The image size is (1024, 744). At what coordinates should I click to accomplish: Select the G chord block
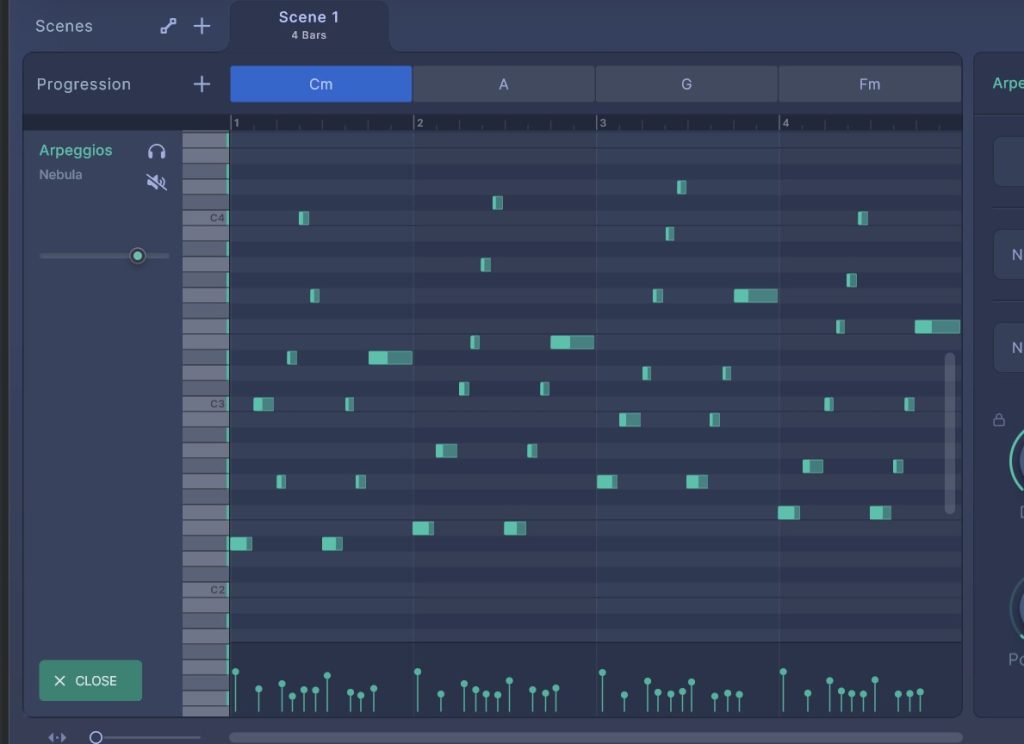pyautogui.click(x=686, y=84)
